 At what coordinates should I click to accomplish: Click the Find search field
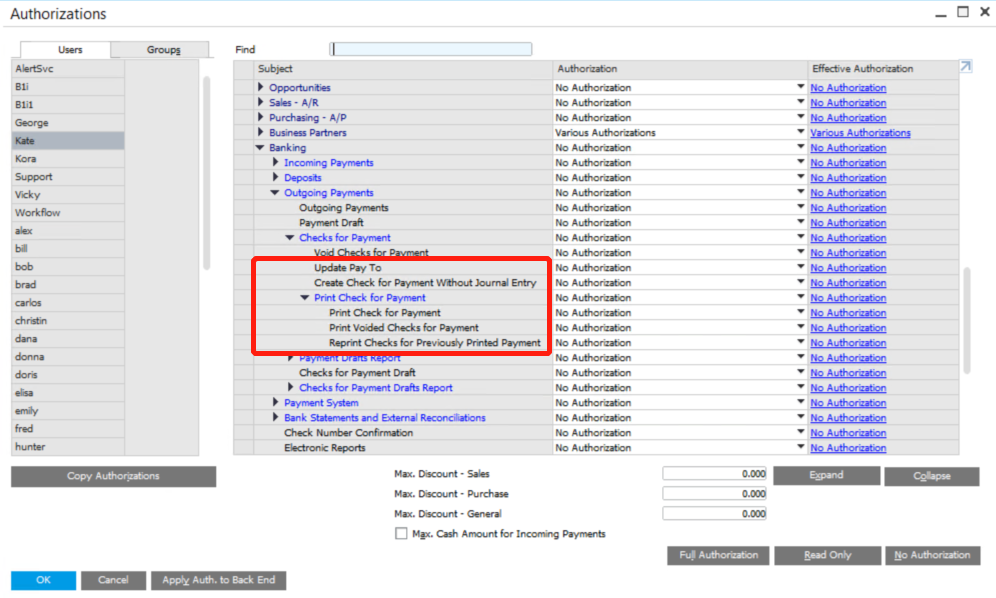point(431,49)
